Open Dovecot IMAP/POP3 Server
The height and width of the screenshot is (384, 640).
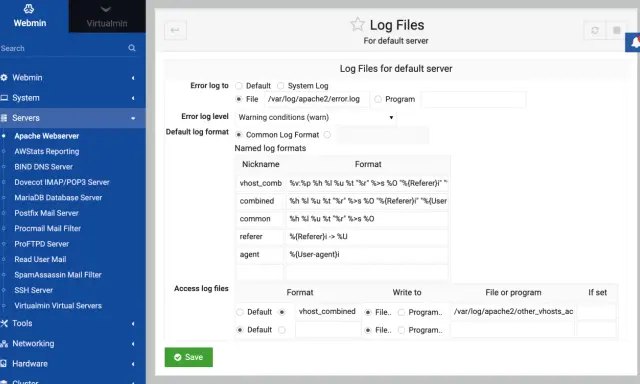(62, 182)
